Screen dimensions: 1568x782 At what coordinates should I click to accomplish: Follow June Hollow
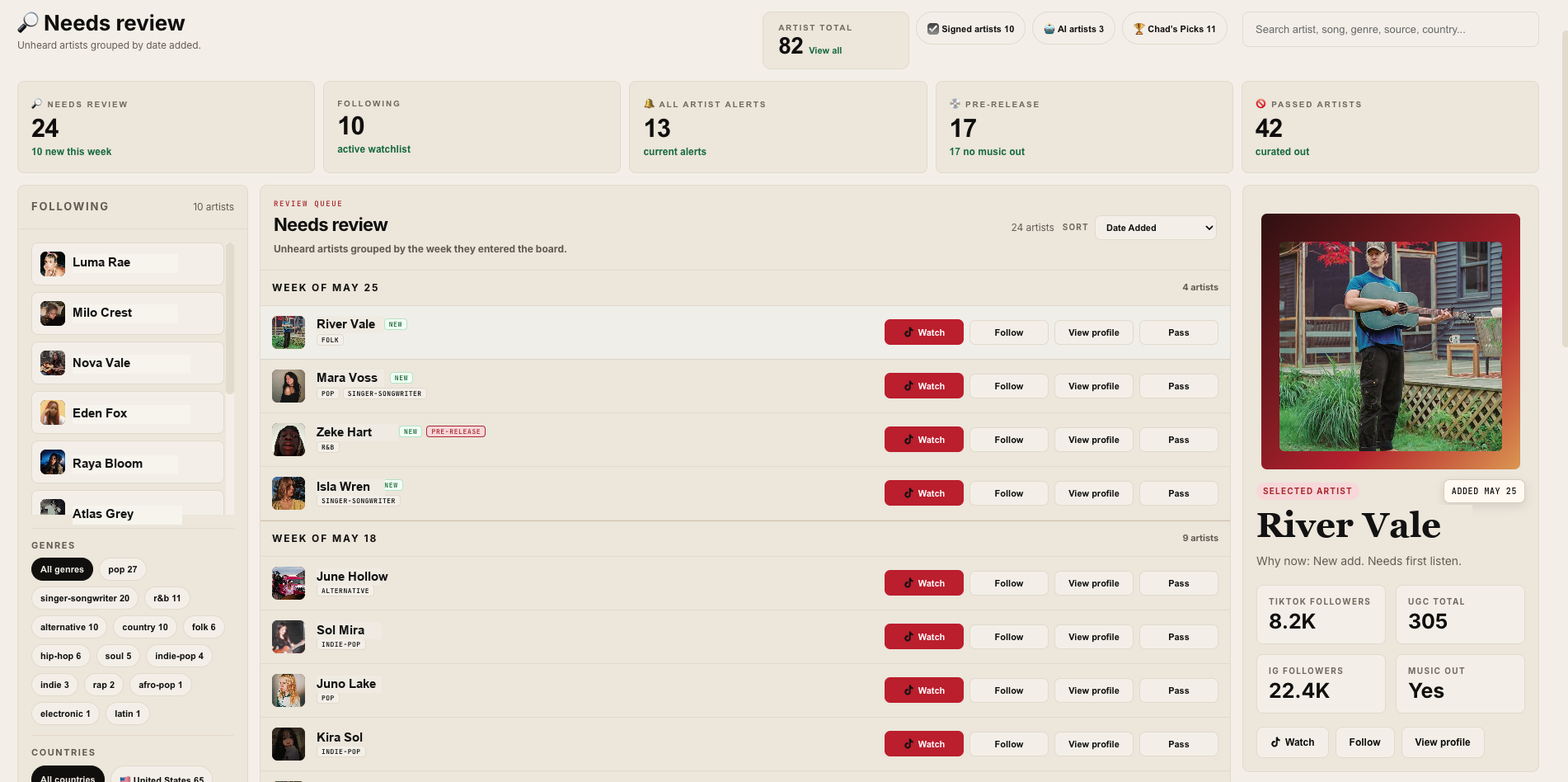pyautogui.click(x=1009, y=583)
